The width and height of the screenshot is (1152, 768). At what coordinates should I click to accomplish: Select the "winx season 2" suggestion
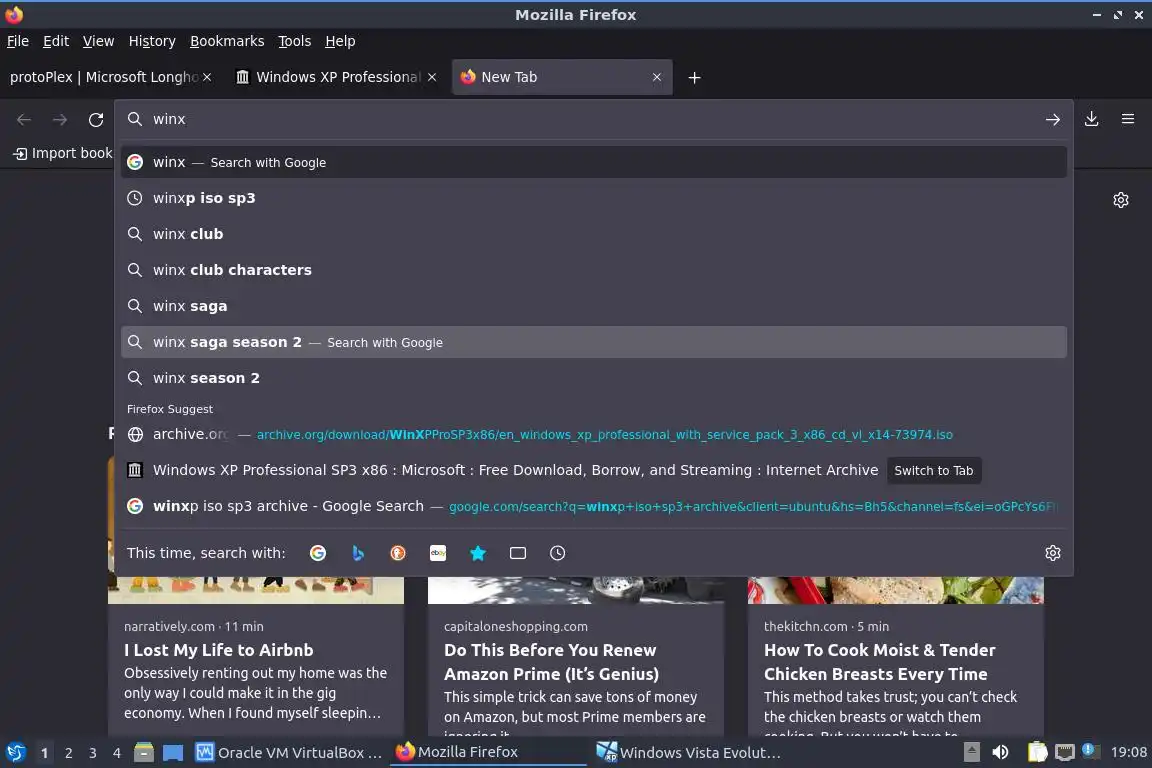[594, 378]
